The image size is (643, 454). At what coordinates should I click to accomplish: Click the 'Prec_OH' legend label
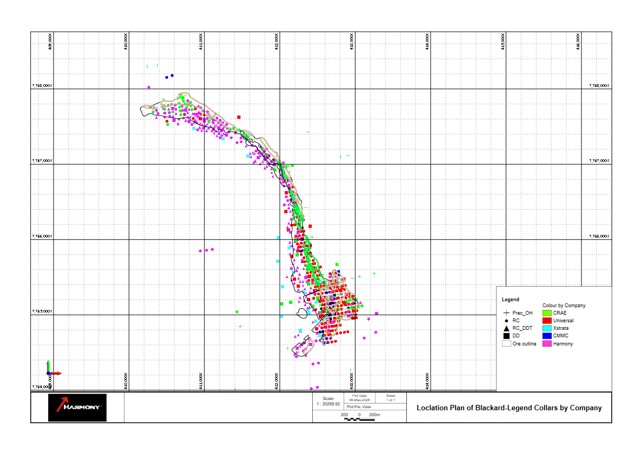(522, 313)
